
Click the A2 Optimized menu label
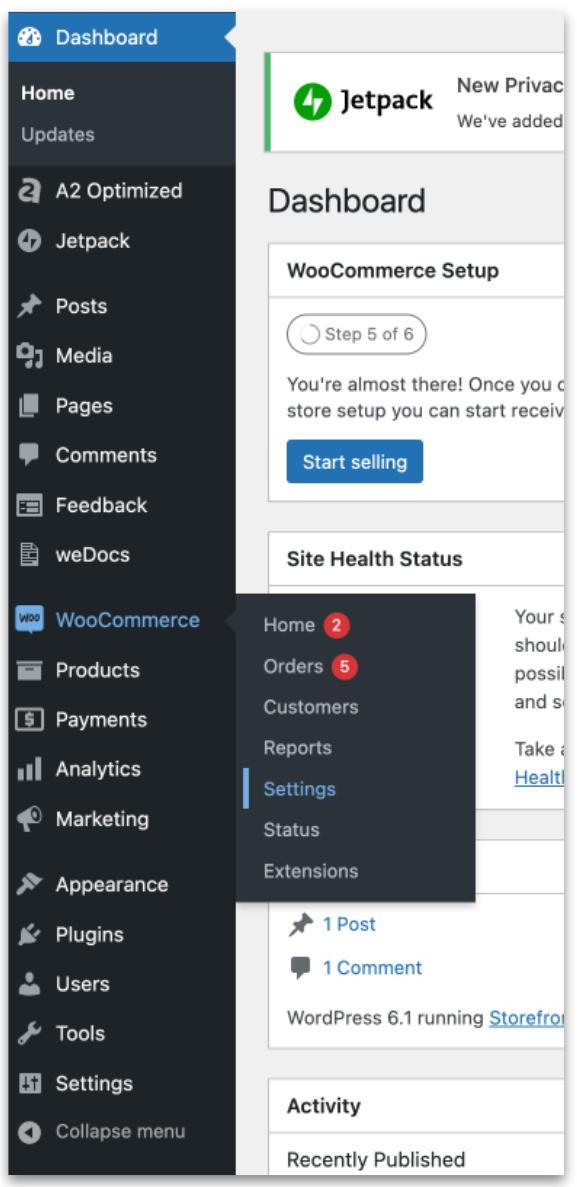pos(119,191)
